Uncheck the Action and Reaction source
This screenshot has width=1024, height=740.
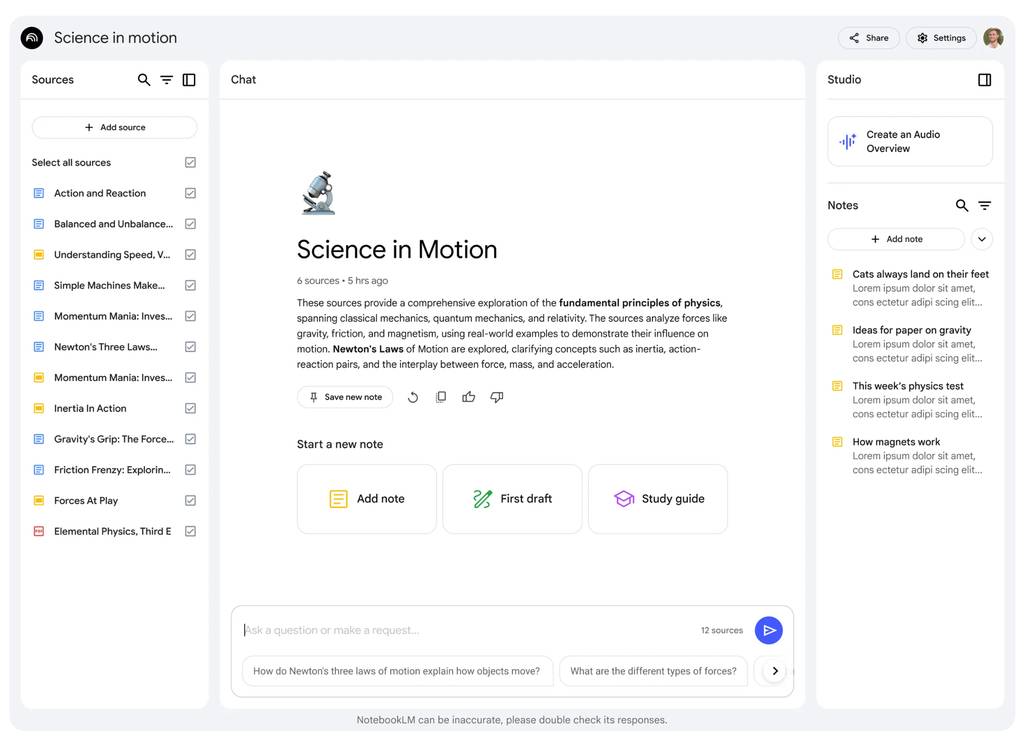click(190, 193)
